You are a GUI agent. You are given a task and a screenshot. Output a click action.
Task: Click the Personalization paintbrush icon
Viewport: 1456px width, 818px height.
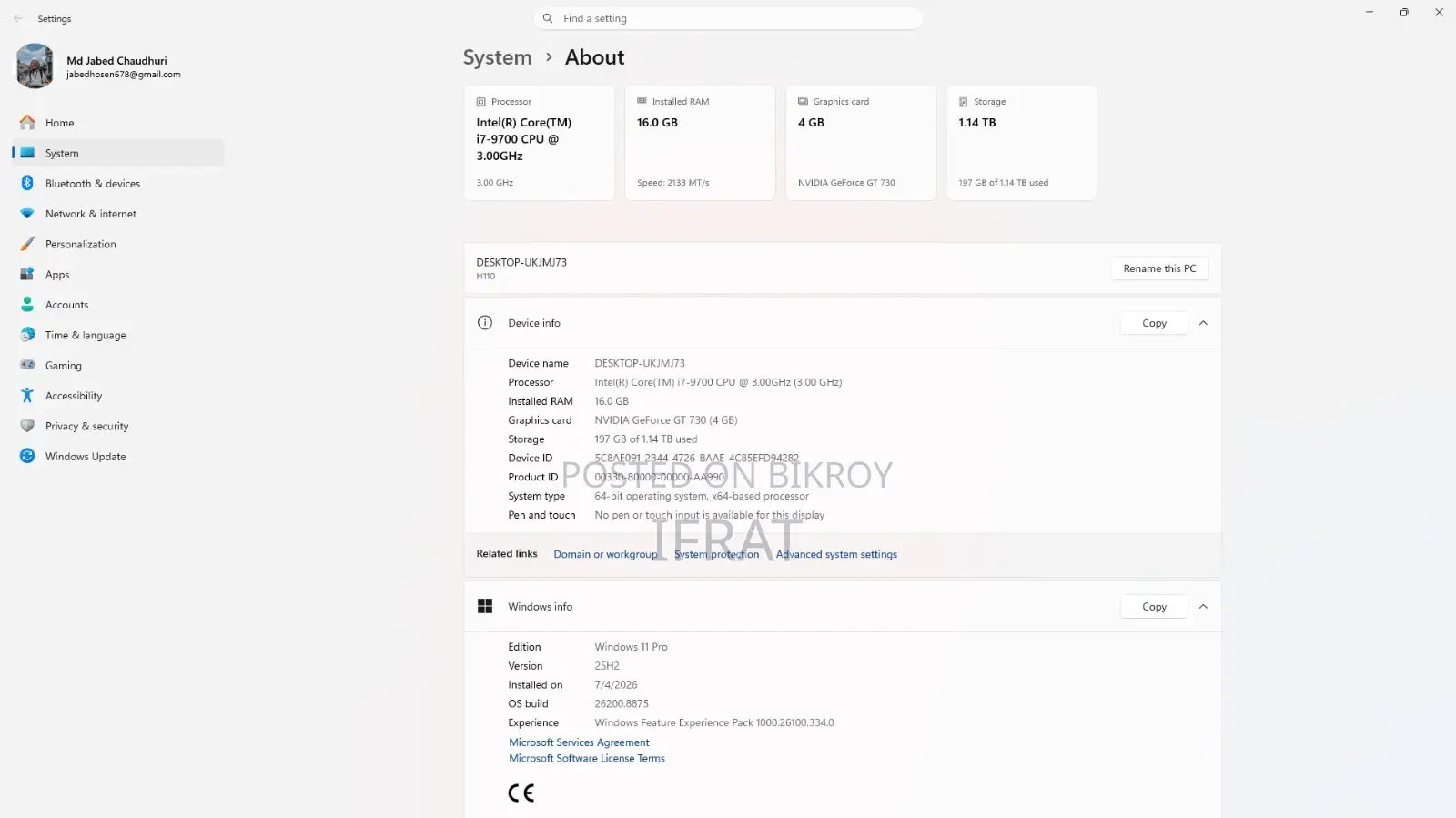(27, 244)
